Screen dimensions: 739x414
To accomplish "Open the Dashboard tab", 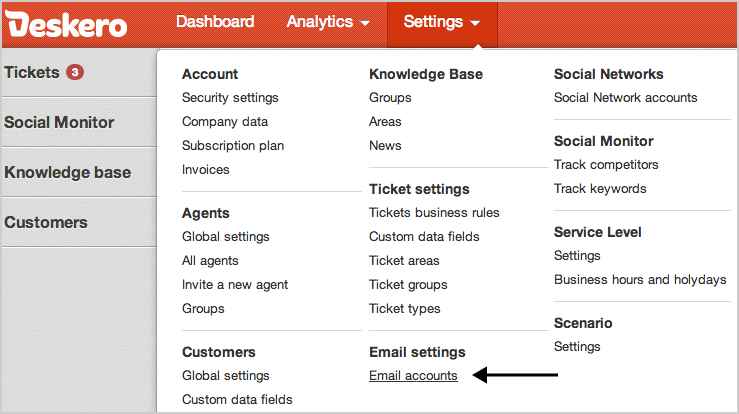I will pos(215,22).
